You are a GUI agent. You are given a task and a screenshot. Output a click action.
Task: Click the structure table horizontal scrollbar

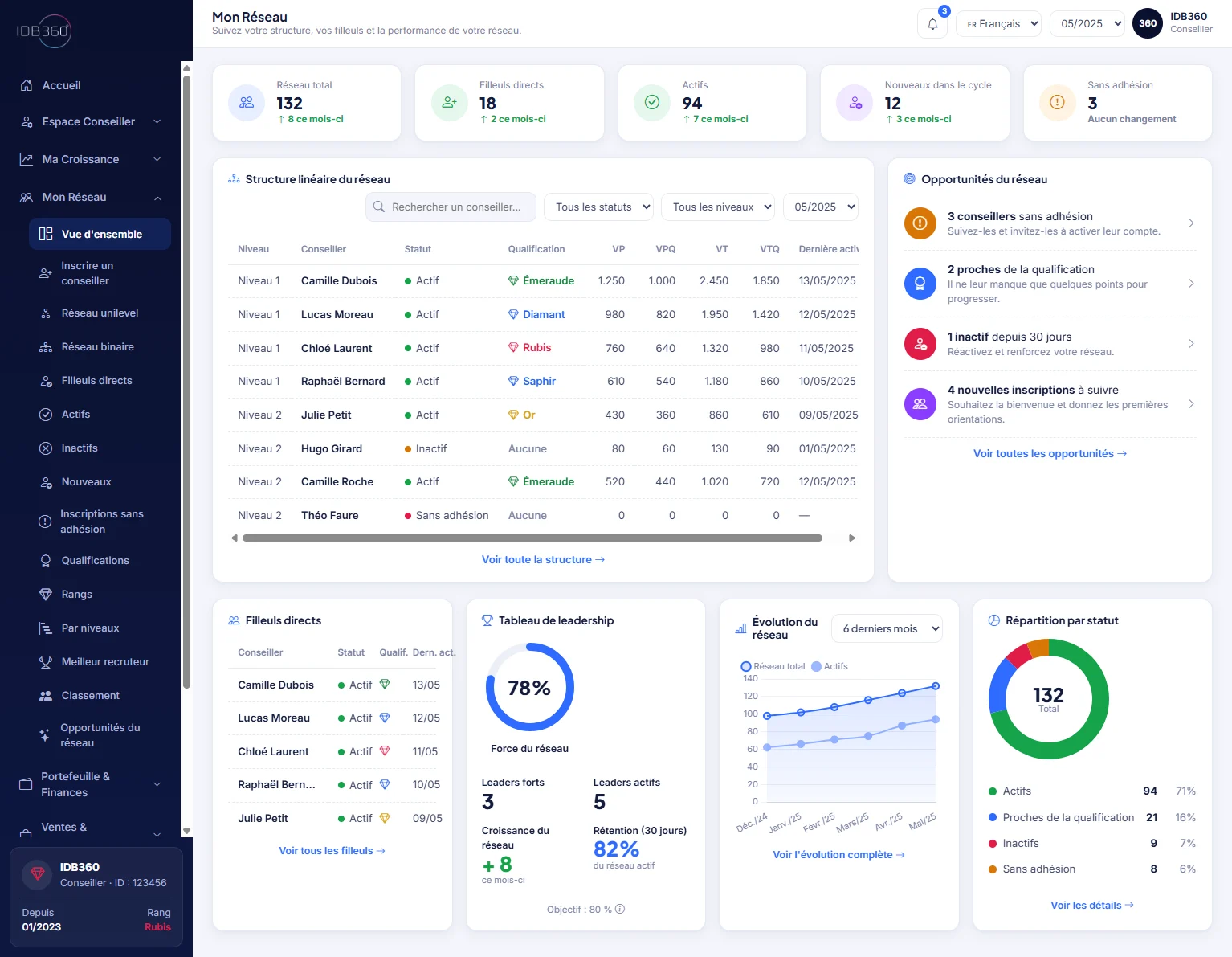pos(532,538)
